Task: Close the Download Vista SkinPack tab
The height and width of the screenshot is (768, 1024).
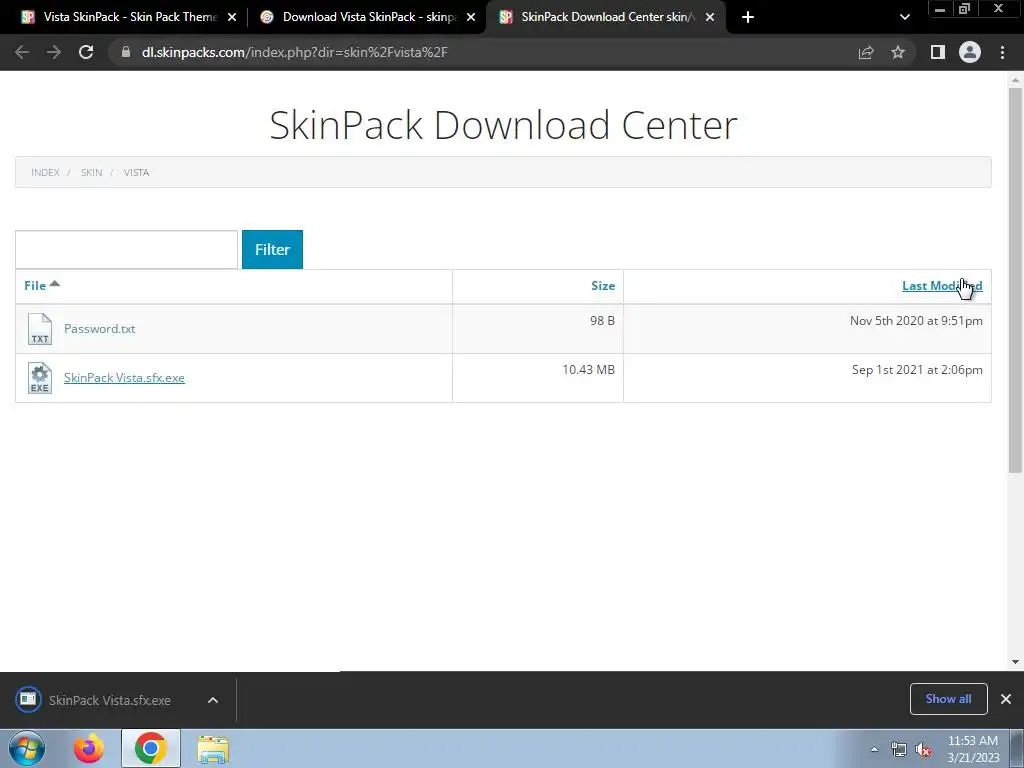Action: tap(471, 17)
